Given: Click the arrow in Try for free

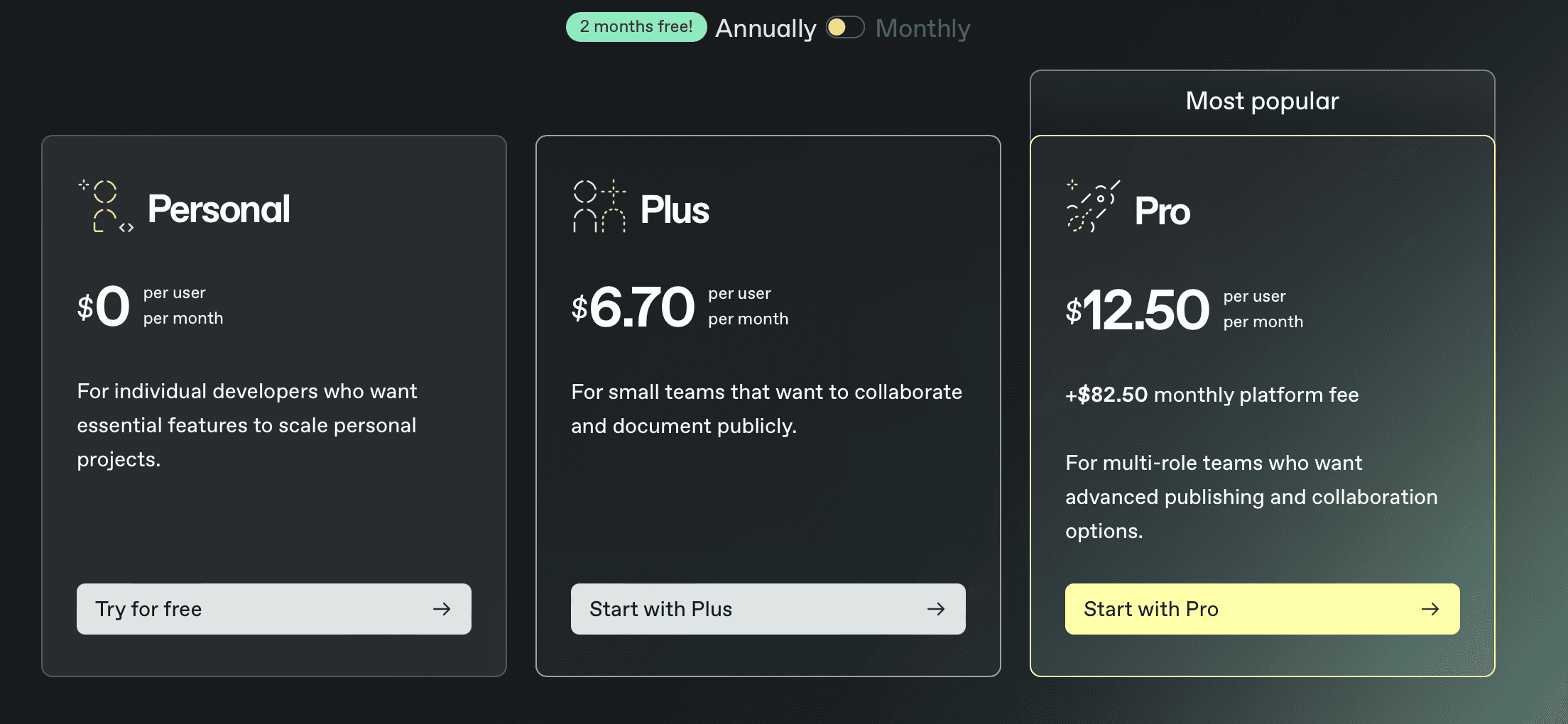Looking at the screenshot, I should 442,609.
